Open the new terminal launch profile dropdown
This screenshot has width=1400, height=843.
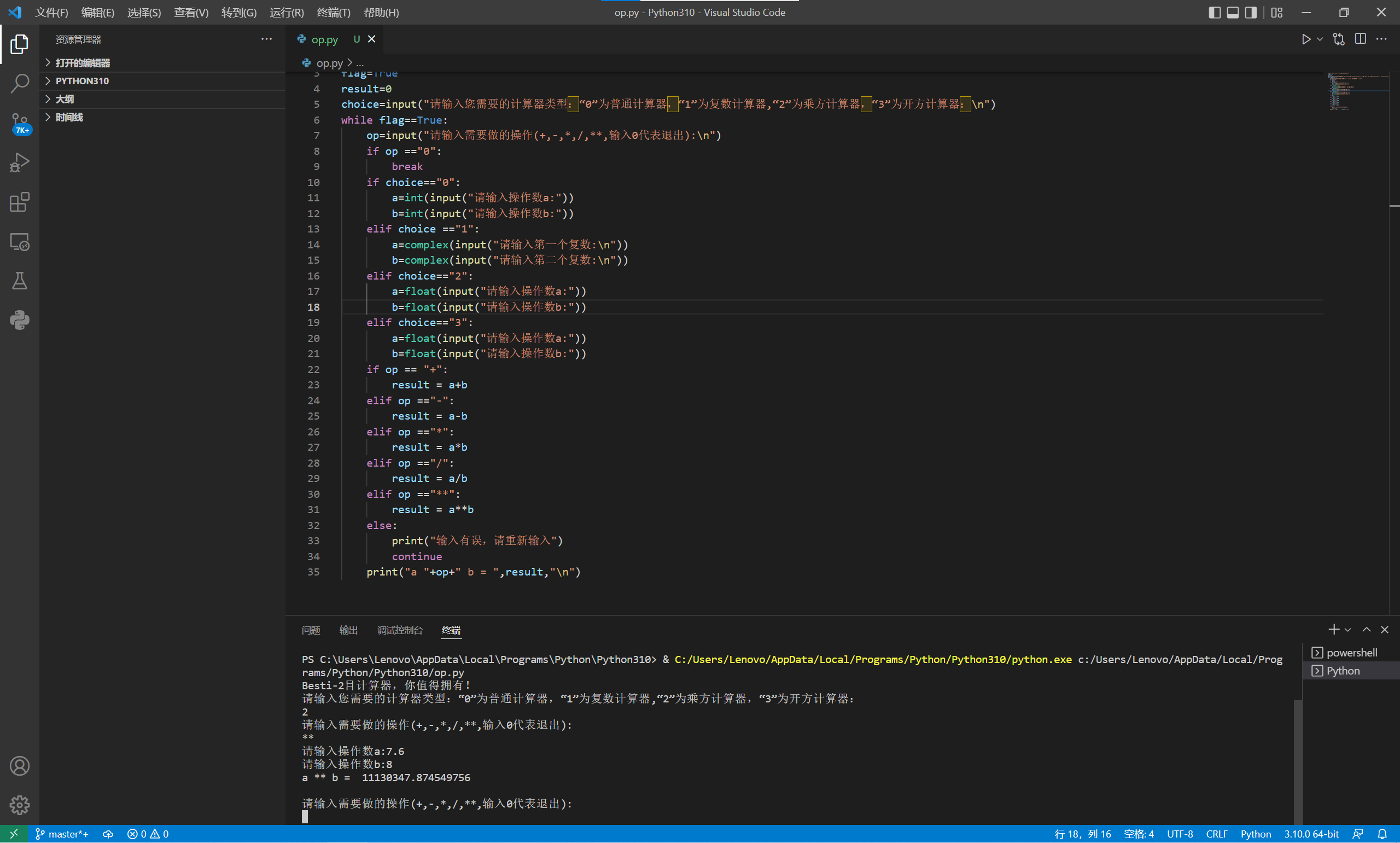click(1347, 630)
